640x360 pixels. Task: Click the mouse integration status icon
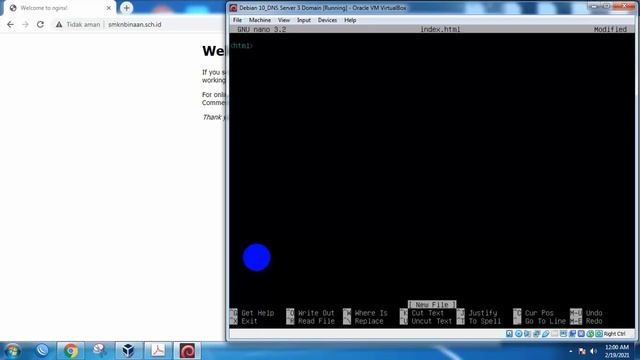pos(590,333)
